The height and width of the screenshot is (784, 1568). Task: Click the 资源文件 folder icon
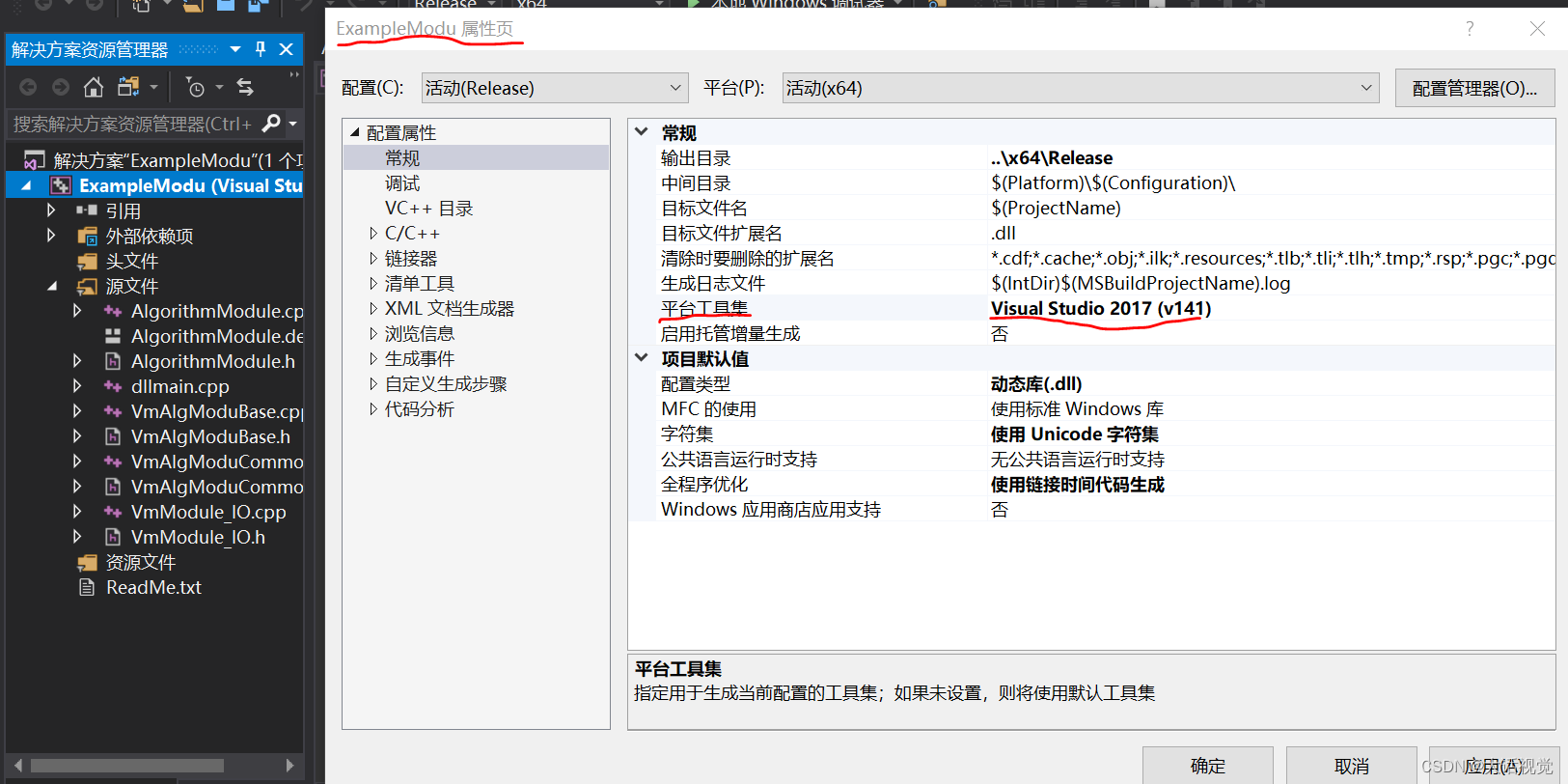[x=88, y=562]
